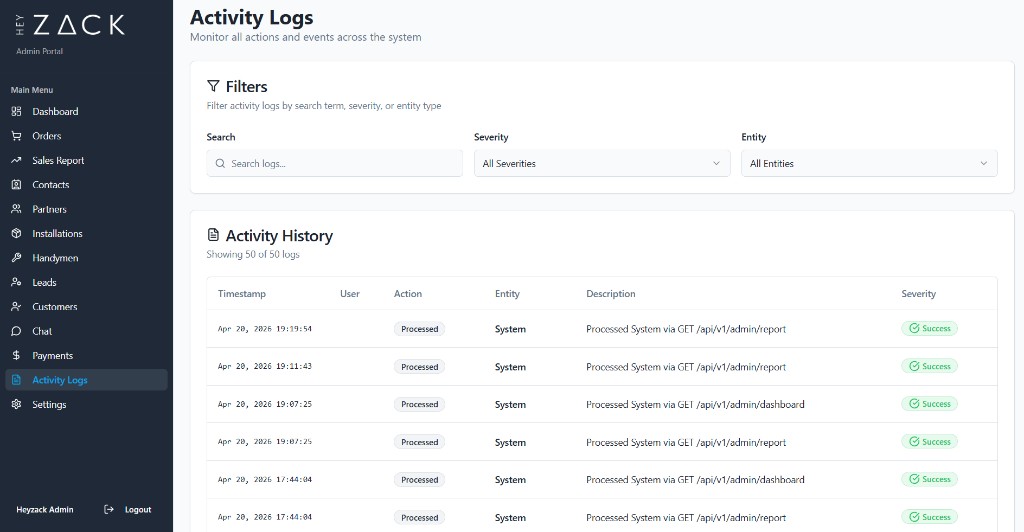The image size is (1024, 532).
Task: Click the Orders shopping cart icon
Action: coord(16,136)
